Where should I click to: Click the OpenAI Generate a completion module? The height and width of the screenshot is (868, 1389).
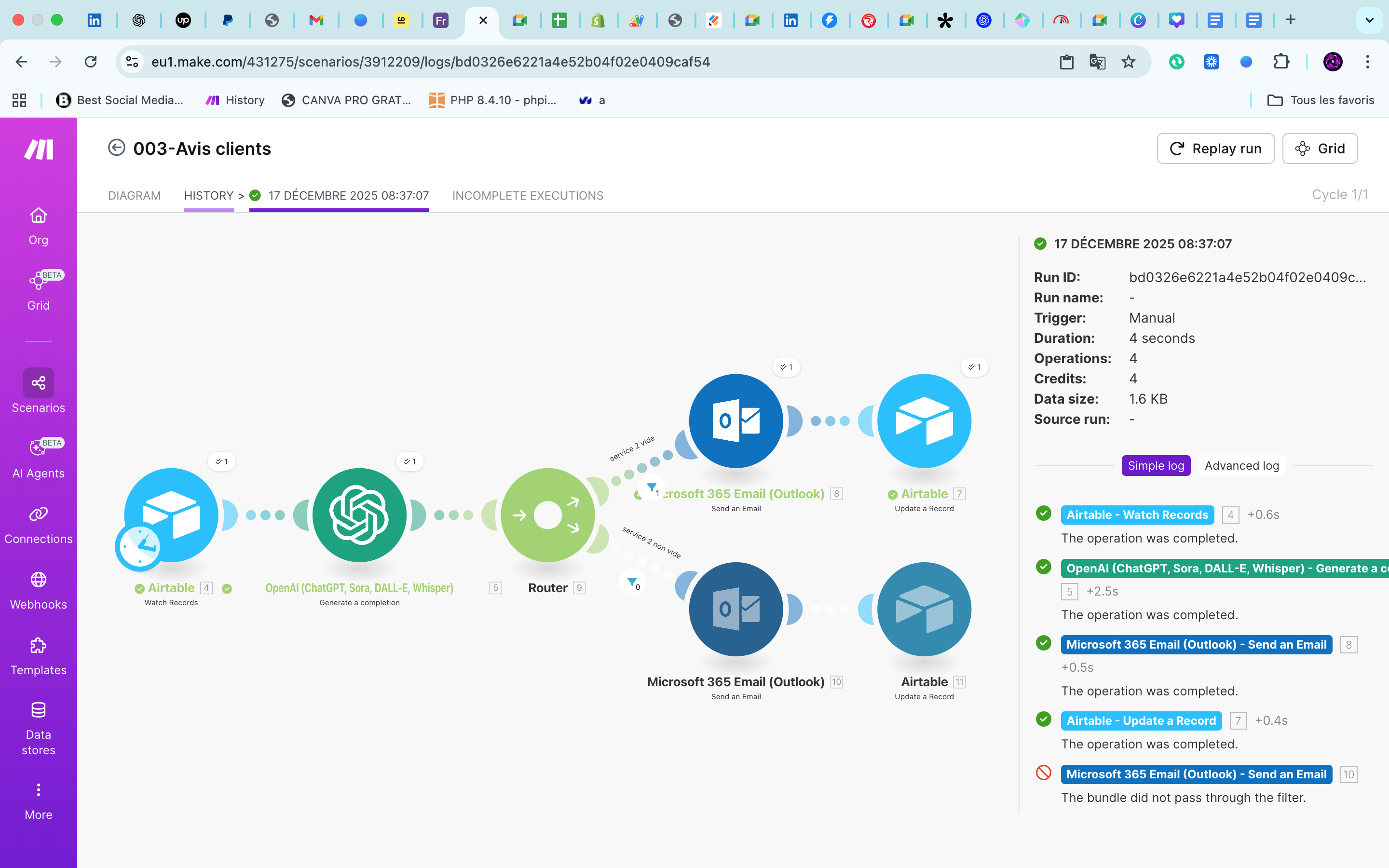tap(359, 515)
